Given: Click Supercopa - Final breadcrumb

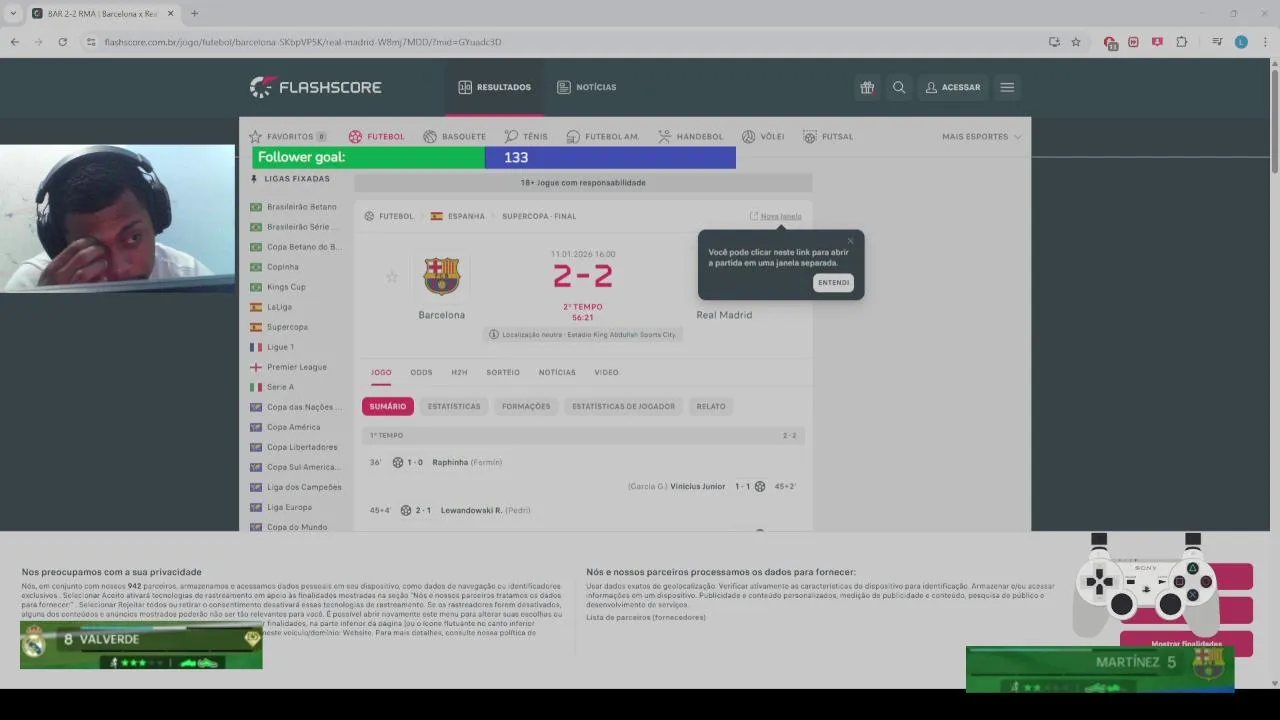Looking at the screenshot, I should pyautogui.click(x=539, y=216).
